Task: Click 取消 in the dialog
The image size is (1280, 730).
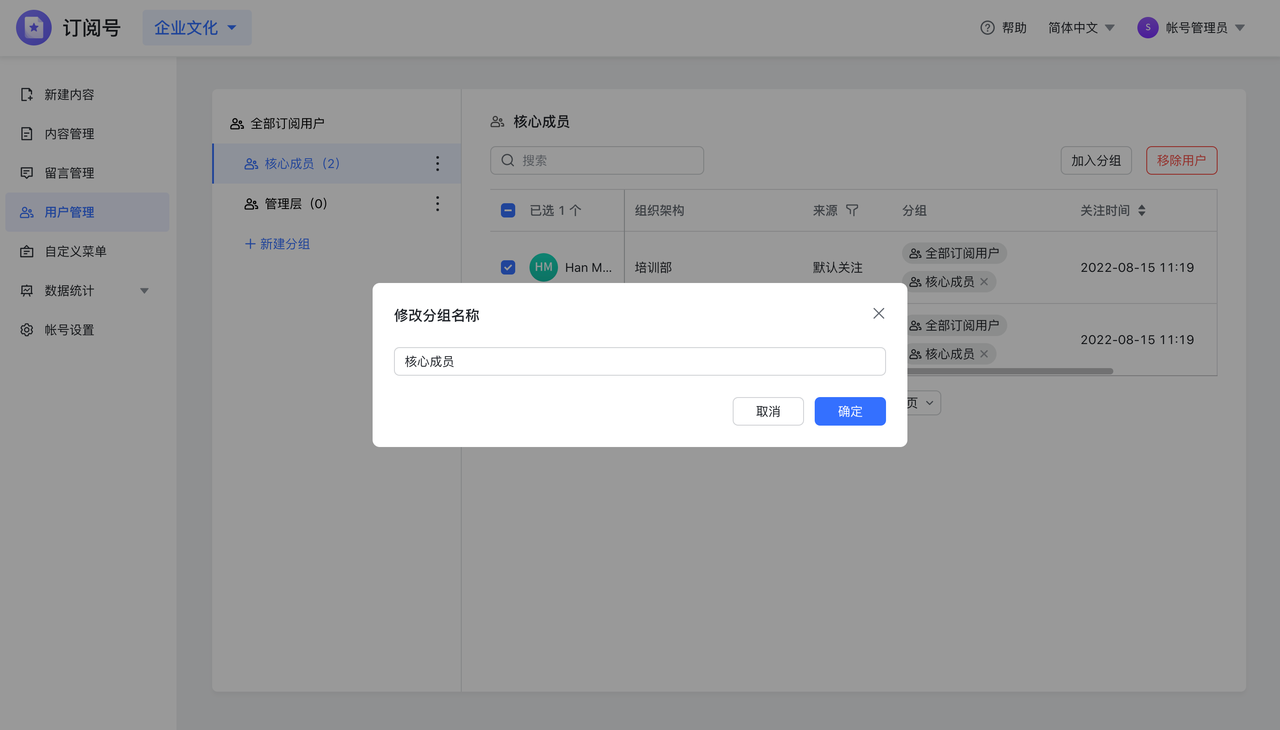Action: click(x=768, y=411)
